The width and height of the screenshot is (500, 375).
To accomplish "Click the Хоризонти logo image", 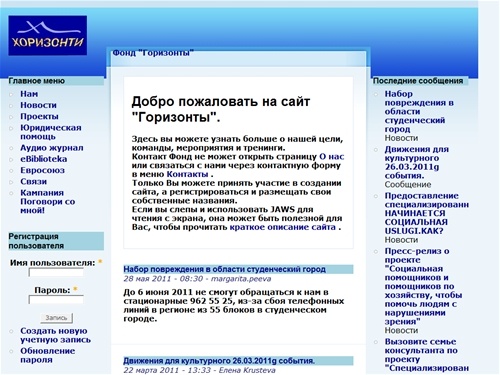I will point(48,36).
